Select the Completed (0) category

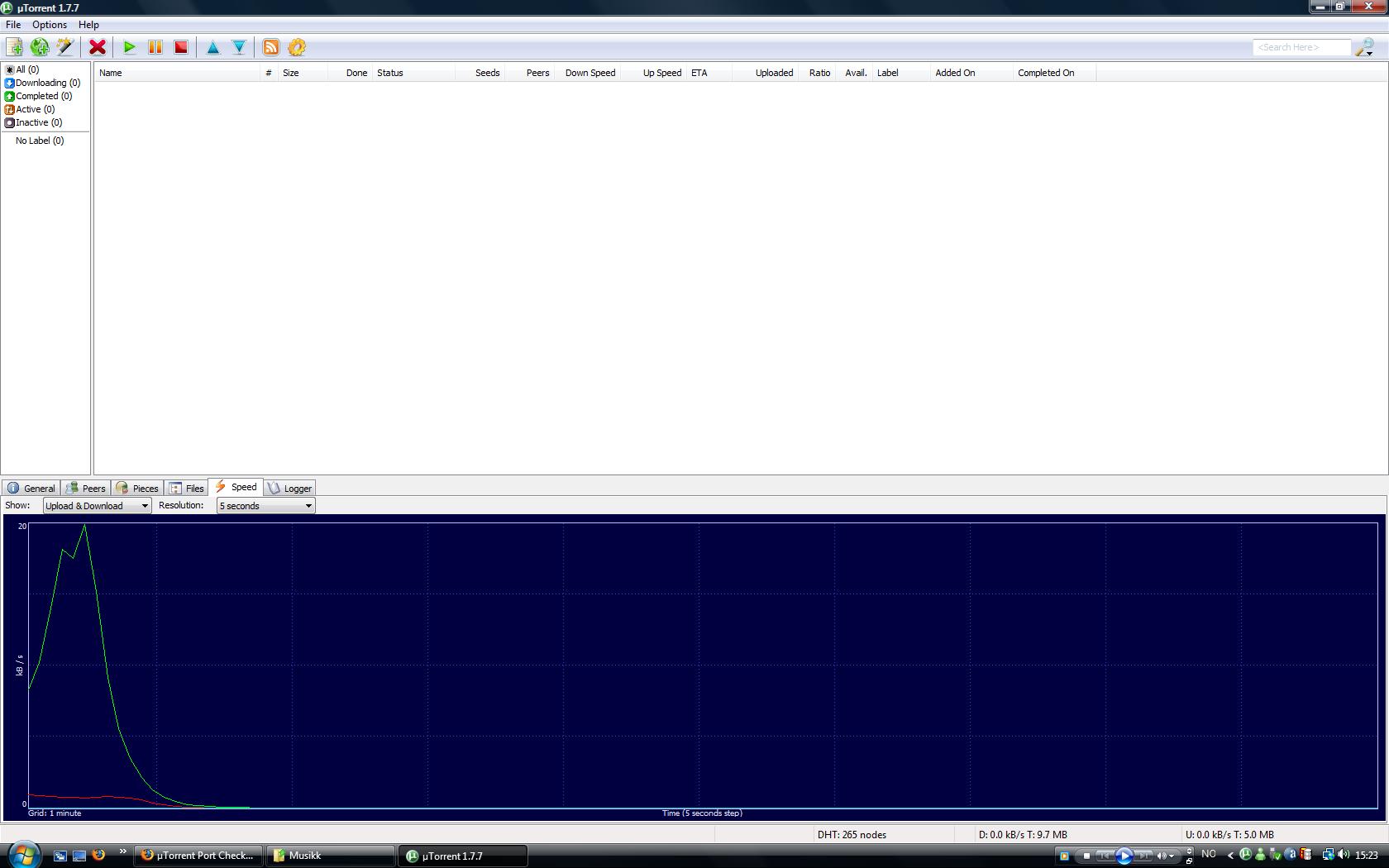(x=39, y=96)
